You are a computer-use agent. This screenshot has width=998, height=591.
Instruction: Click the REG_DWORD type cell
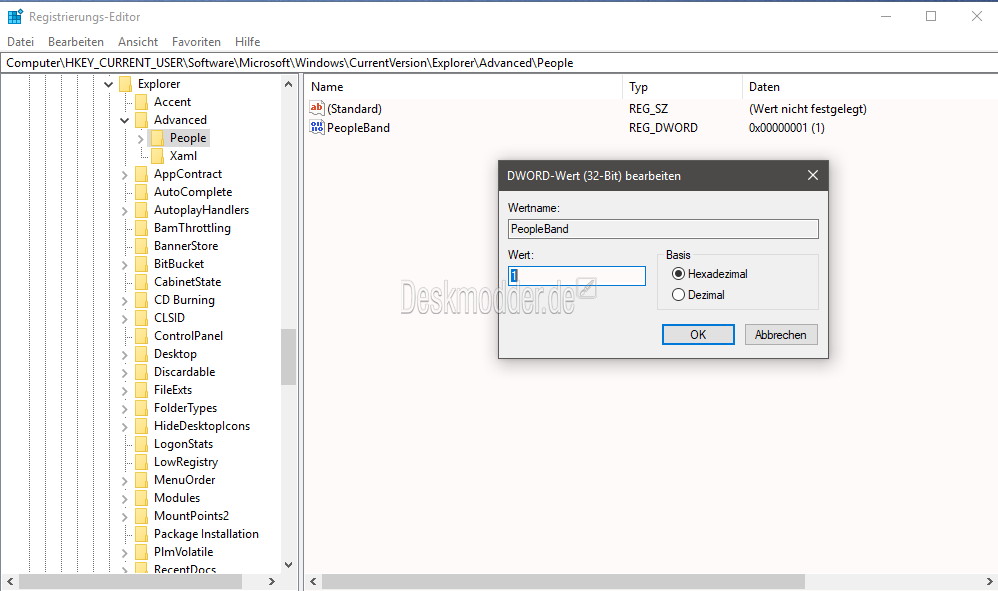663,128
